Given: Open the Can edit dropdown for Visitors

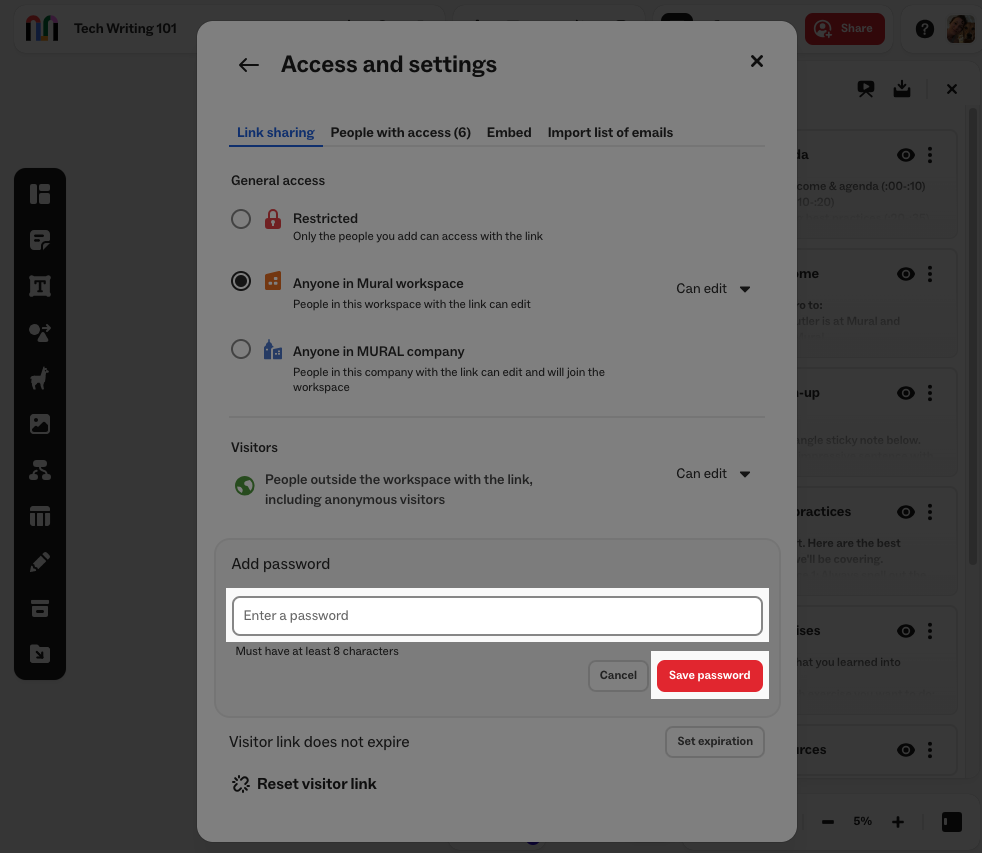Looking at the screenshot, I should point(713,473).
